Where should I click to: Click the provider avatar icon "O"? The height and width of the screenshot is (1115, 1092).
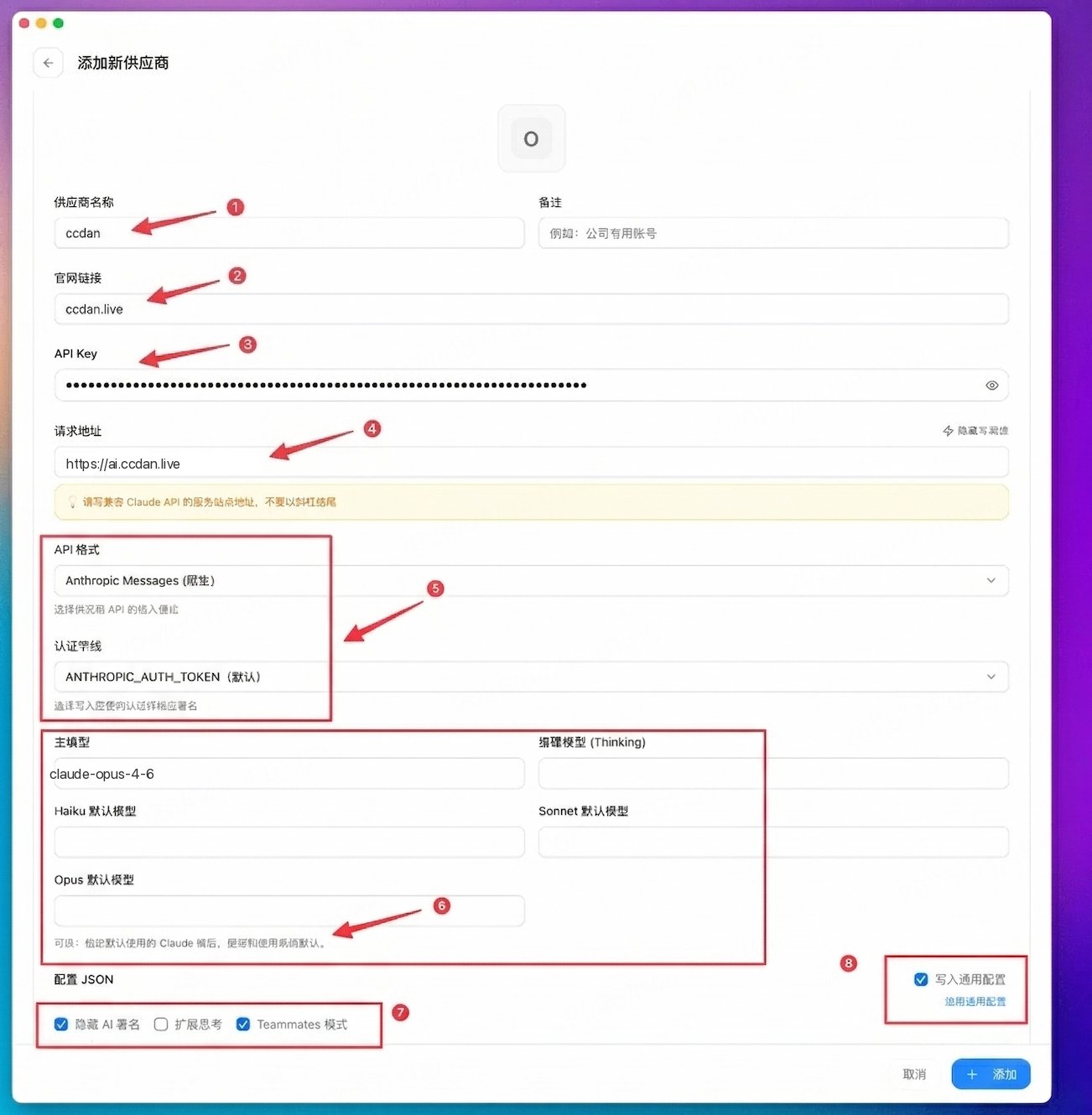coord(531,138)
